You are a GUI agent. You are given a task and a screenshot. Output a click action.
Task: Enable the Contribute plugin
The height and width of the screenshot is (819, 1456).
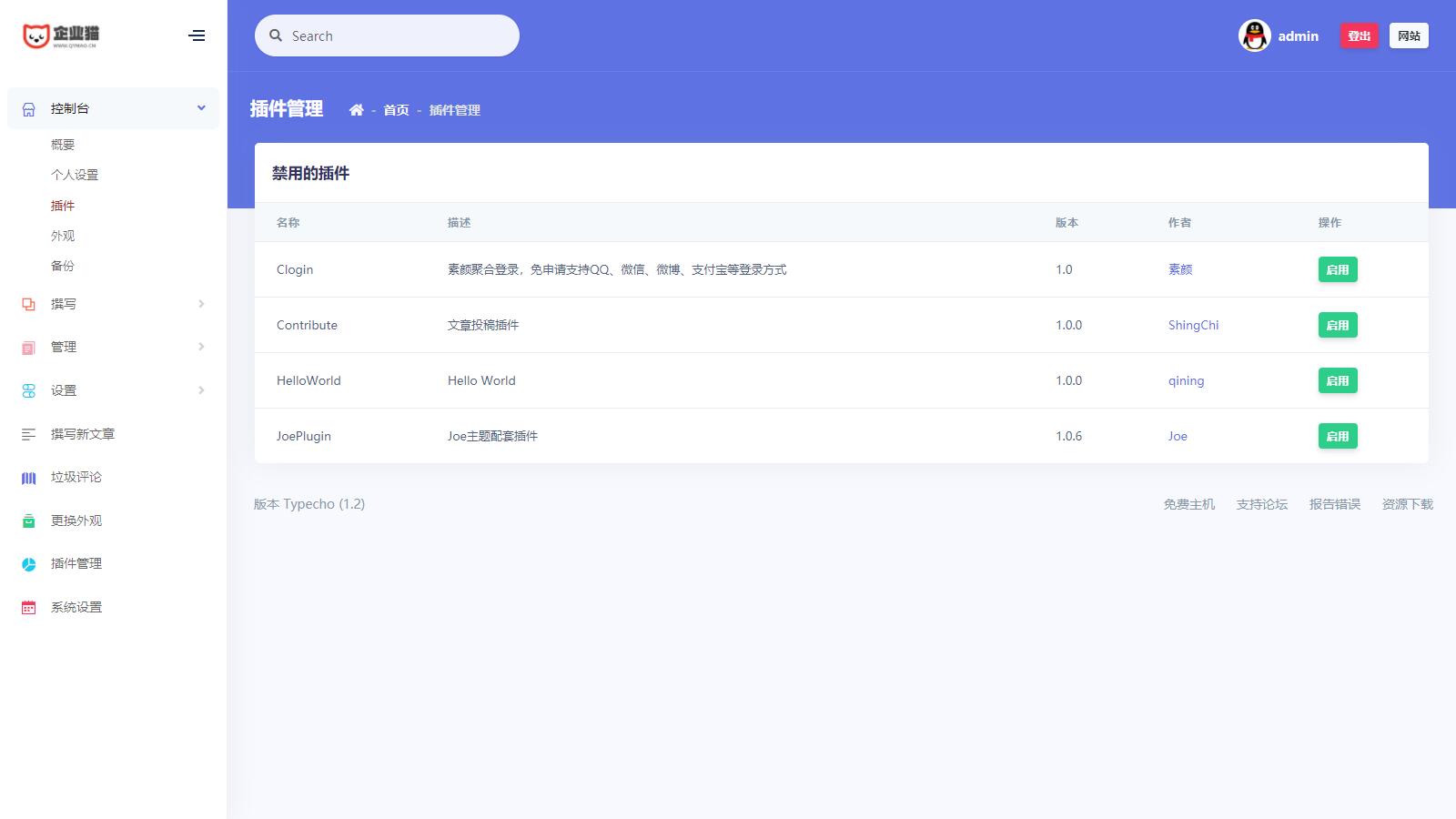(x=1337, y=325)
